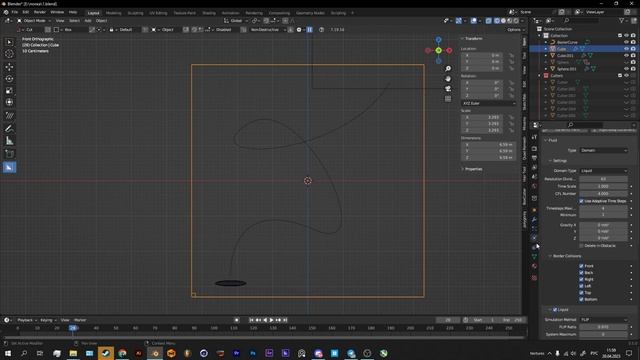Open the Global transform orientation dropdown
The height and width of the screenshot is (360, 640).
236,21
